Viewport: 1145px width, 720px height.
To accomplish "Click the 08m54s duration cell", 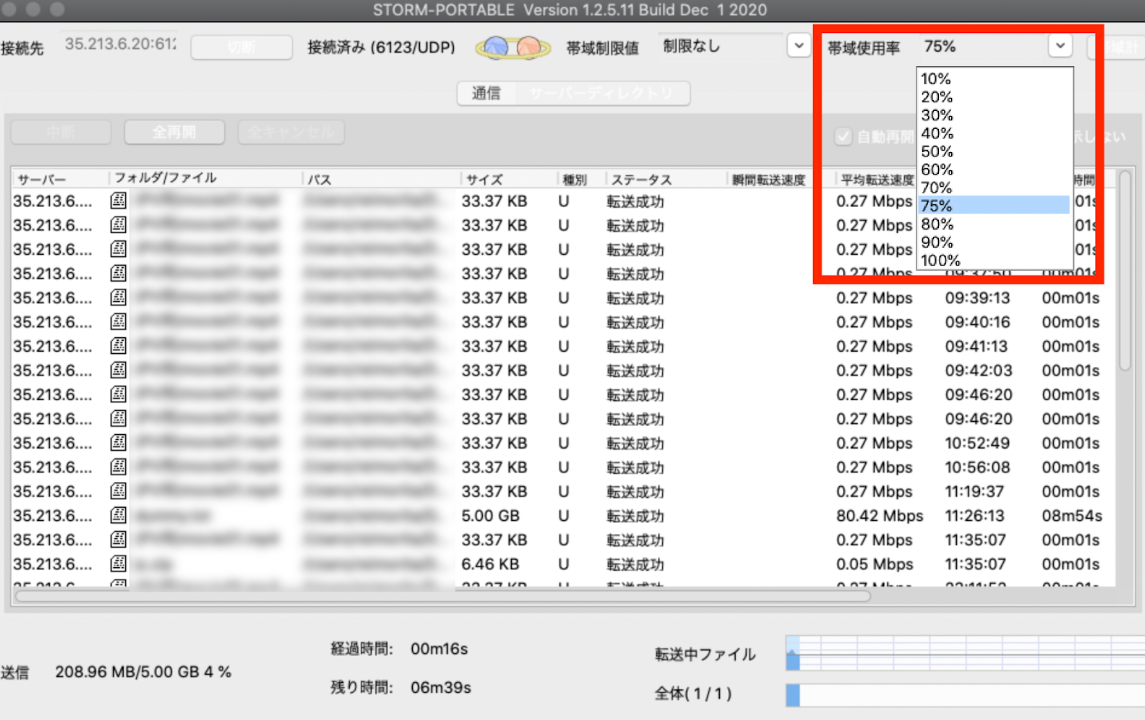I will [1071, 516].
